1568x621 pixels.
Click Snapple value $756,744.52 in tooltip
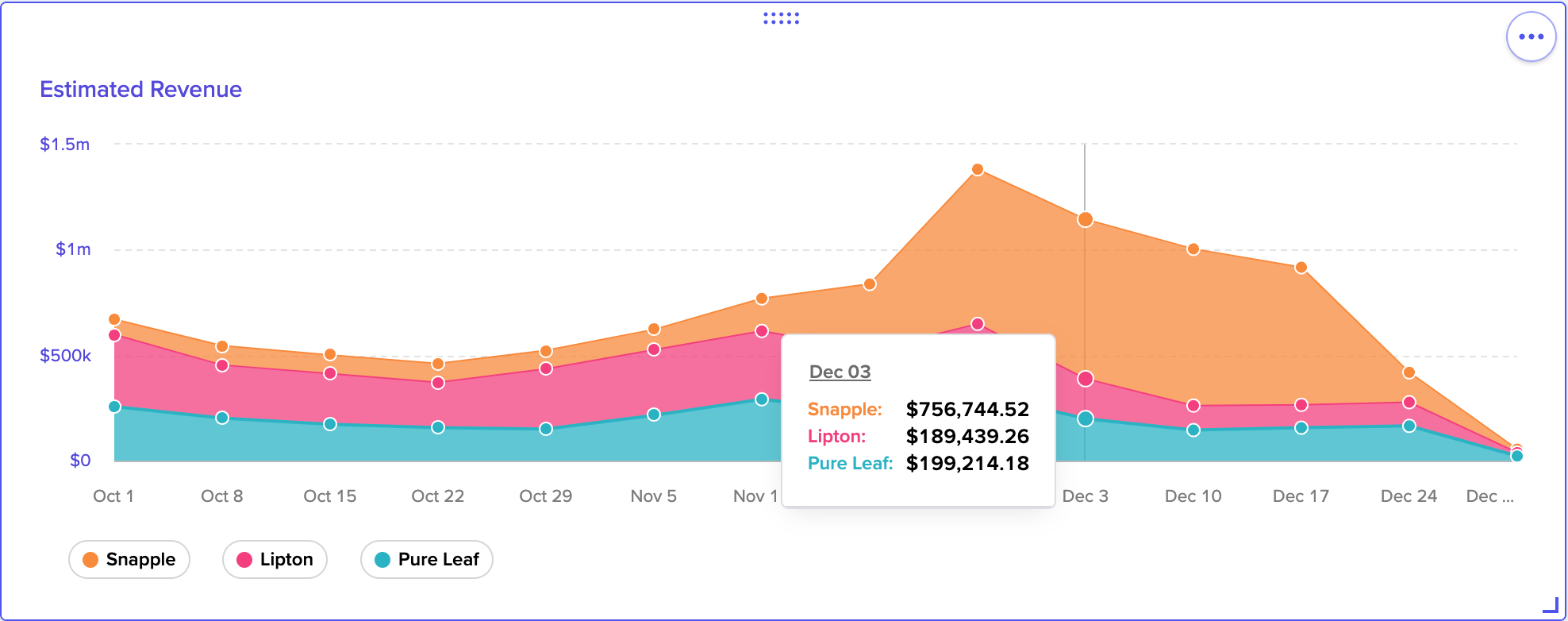(x=967, y=409)
